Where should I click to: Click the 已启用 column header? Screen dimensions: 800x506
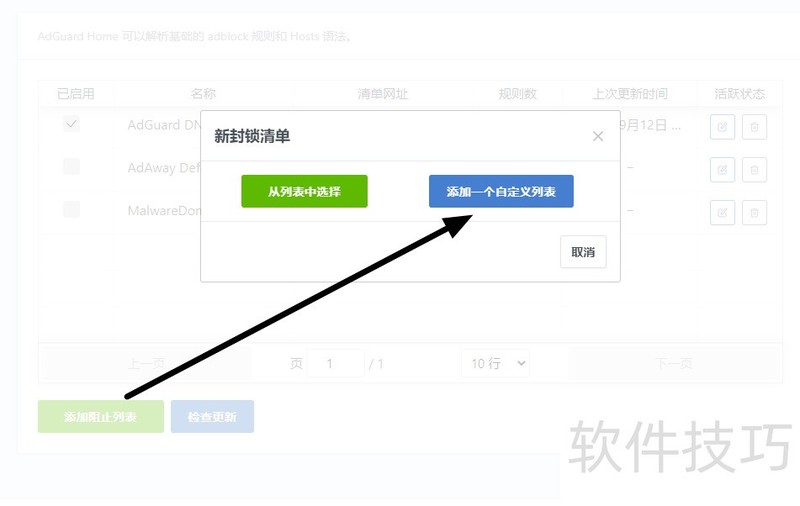click(x=76, y=94)
